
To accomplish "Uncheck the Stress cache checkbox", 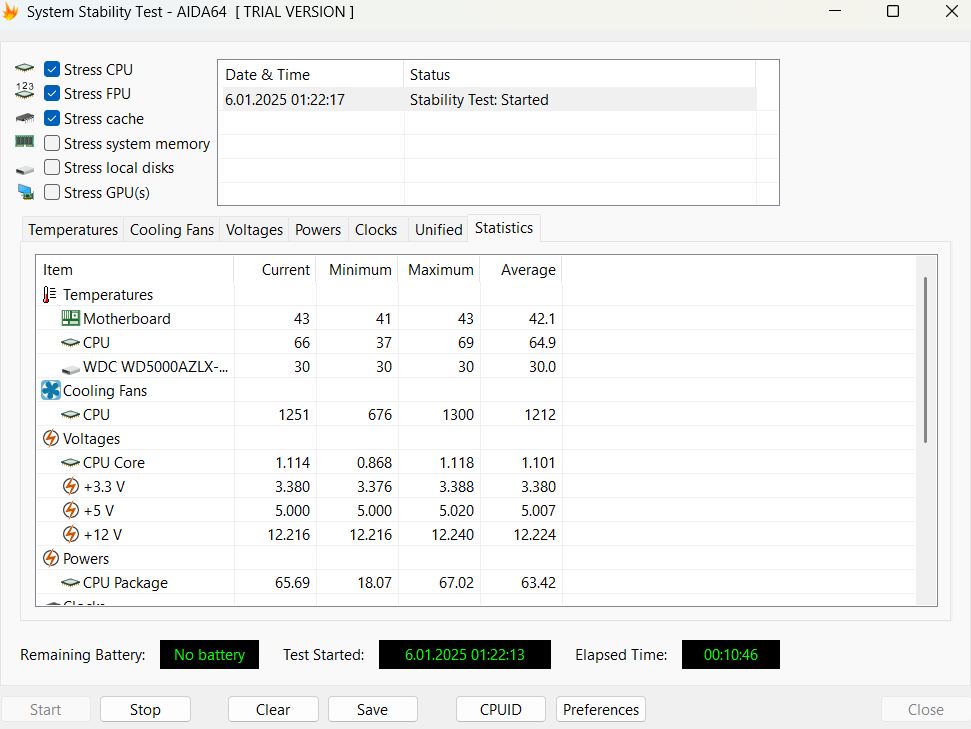I will (52, 118).
